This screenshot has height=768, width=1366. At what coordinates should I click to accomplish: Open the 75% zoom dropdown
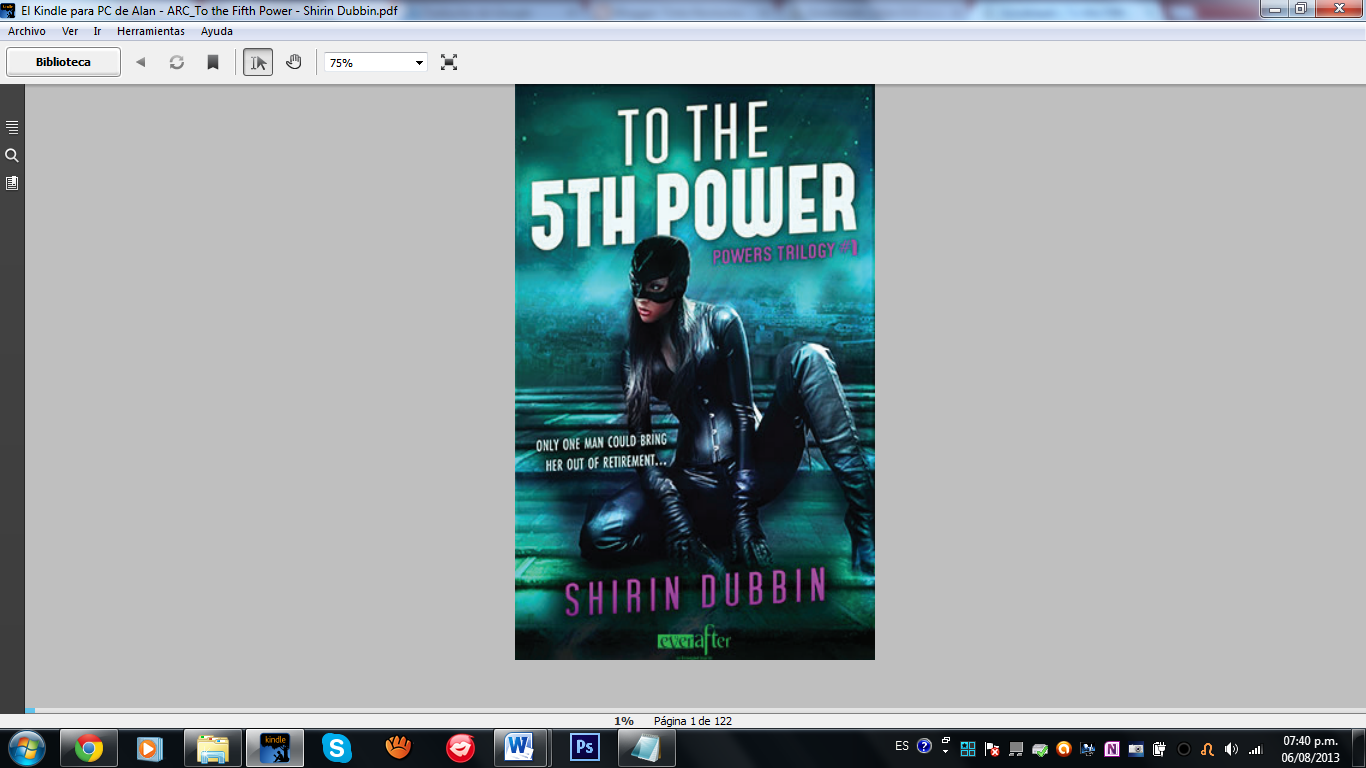click(376, 62)
